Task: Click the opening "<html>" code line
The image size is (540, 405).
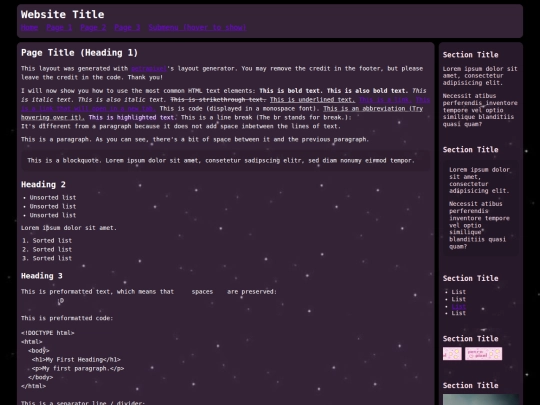Action: 31,342
